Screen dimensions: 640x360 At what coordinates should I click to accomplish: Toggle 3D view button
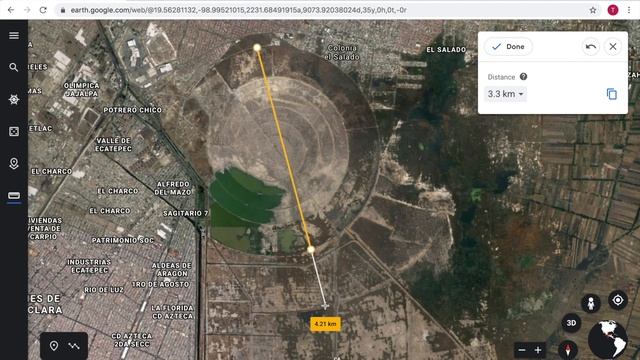[571, 323]
